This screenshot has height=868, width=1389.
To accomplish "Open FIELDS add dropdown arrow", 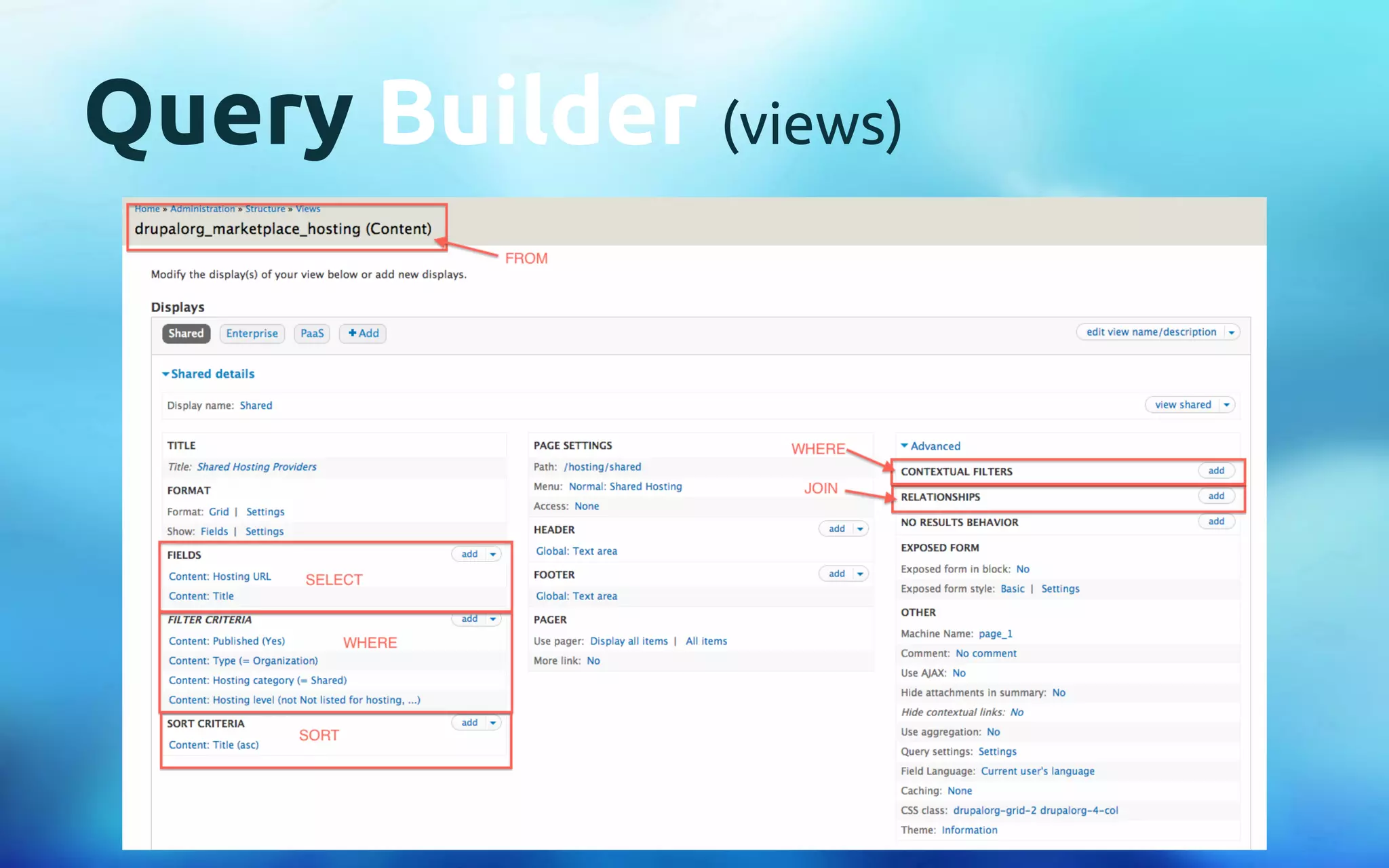I will [x=493, y=554].
